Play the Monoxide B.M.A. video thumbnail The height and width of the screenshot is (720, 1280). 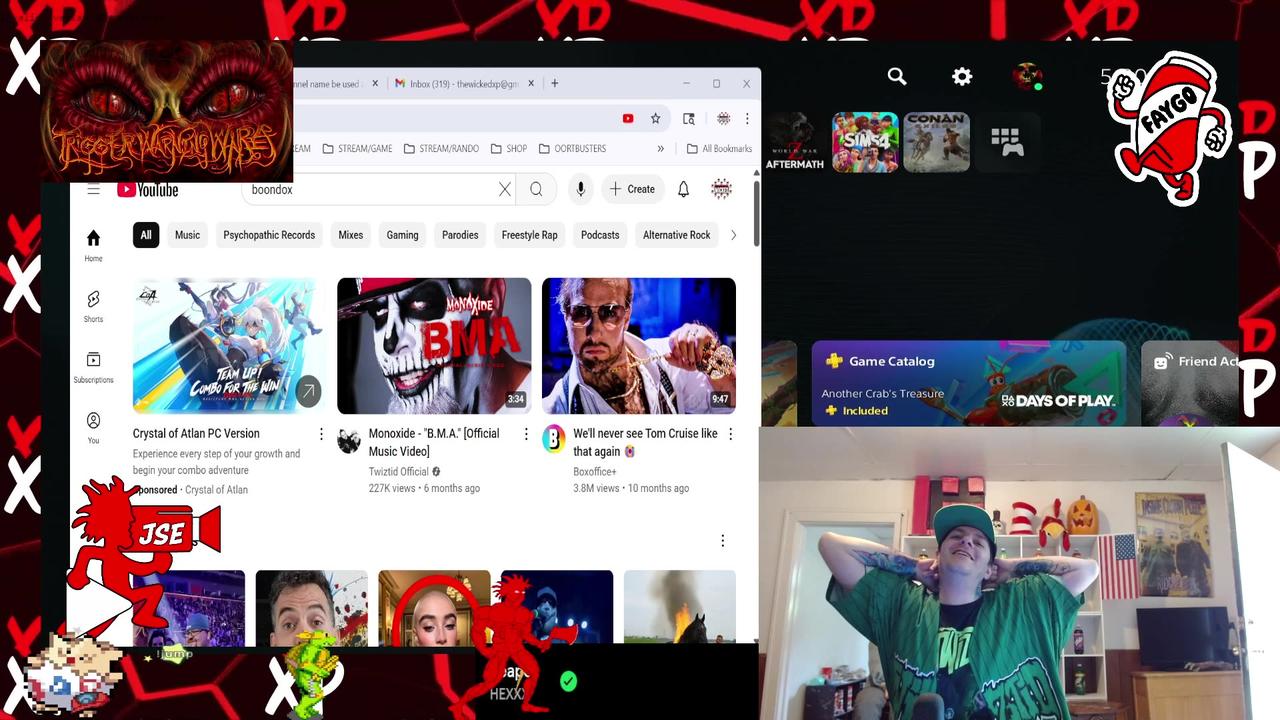click(x=434, y=346)
